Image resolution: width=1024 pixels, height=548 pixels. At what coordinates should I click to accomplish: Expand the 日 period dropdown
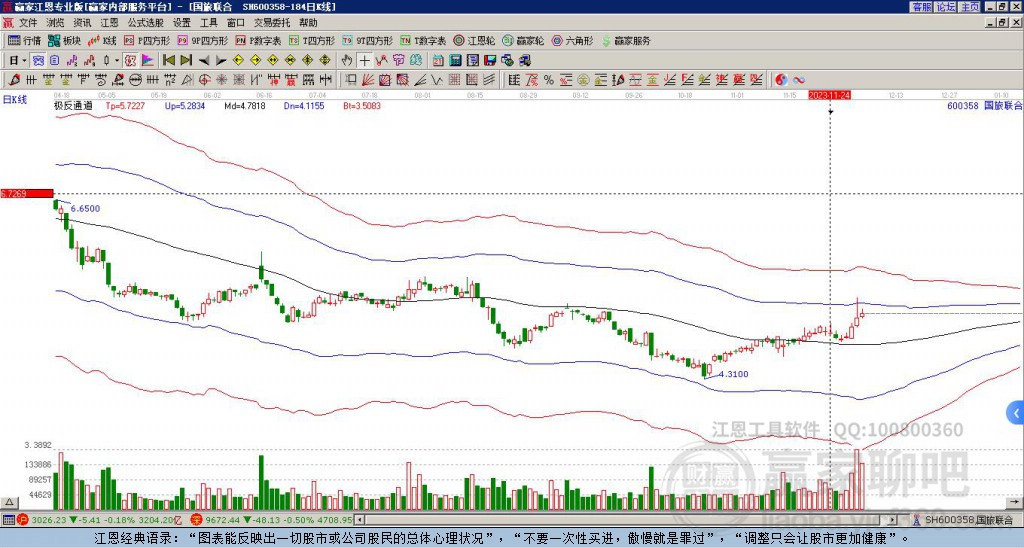tap(24, 61)
